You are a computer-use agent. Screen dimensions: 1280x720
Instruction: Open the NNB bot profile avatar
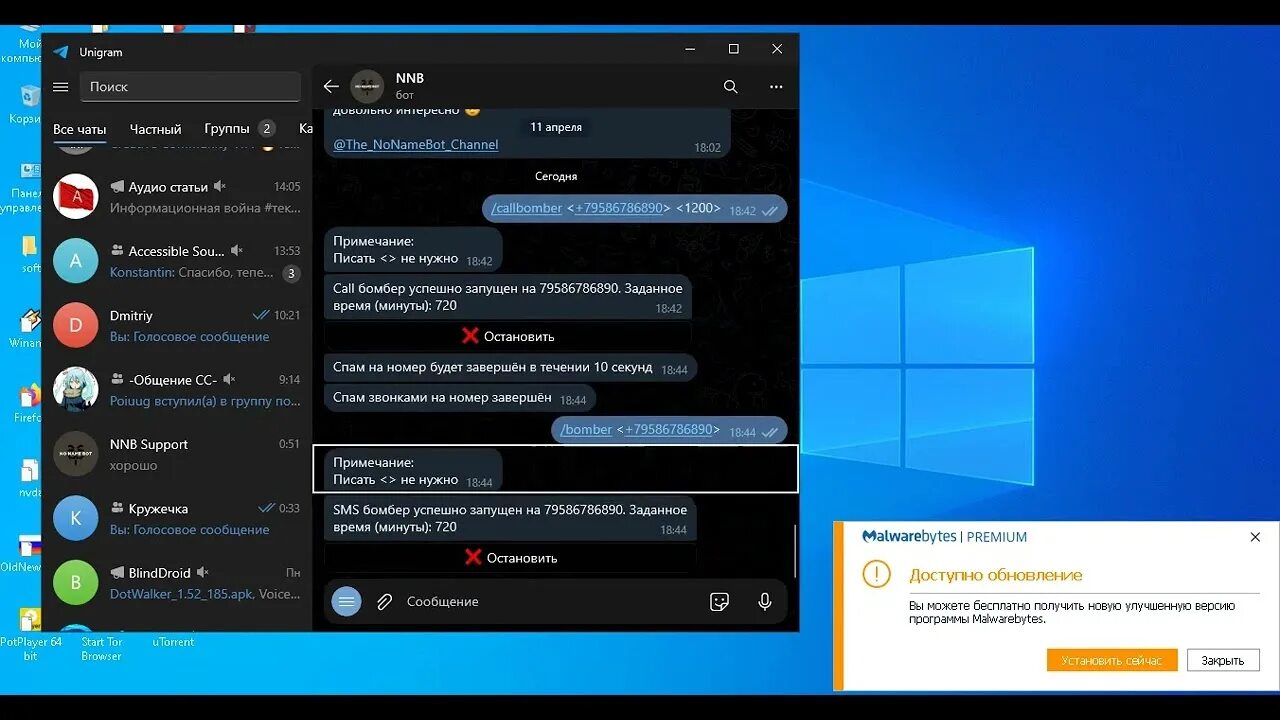point(366,87)
